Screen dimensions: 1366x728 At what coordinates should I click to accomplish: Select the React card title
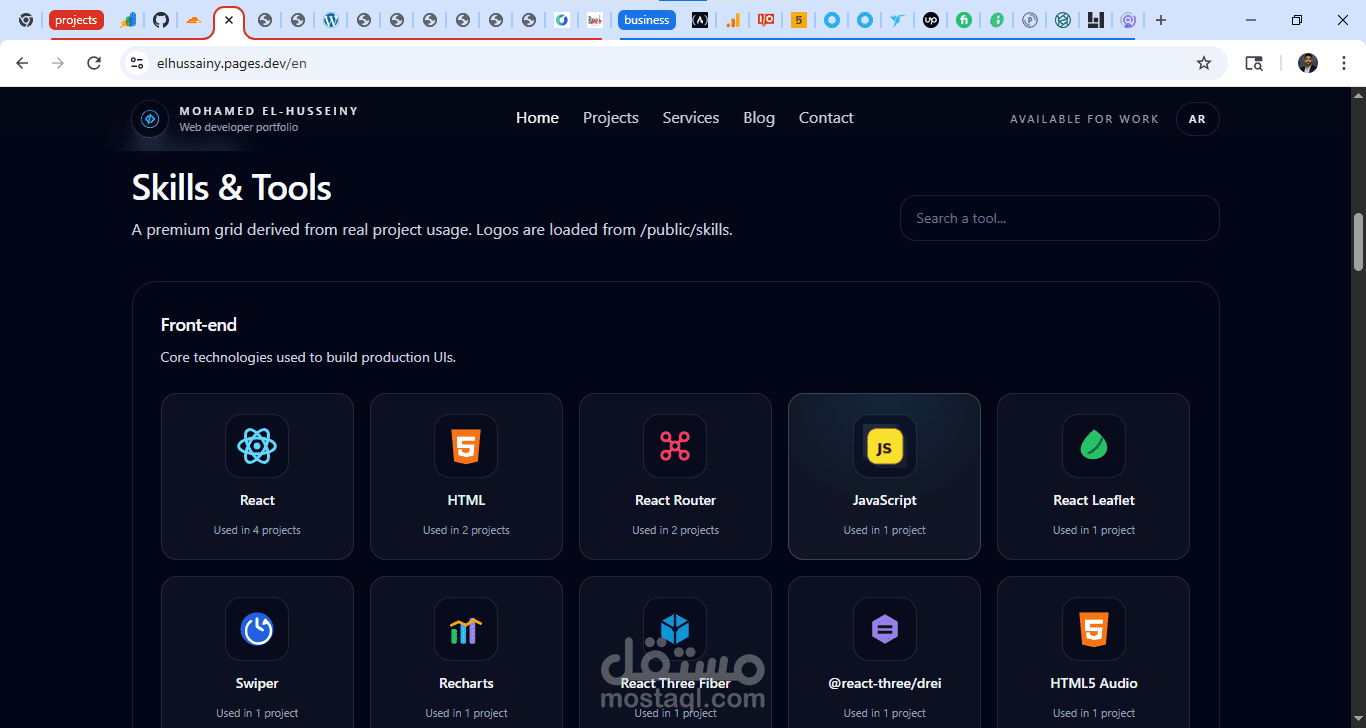coord(257,500)
